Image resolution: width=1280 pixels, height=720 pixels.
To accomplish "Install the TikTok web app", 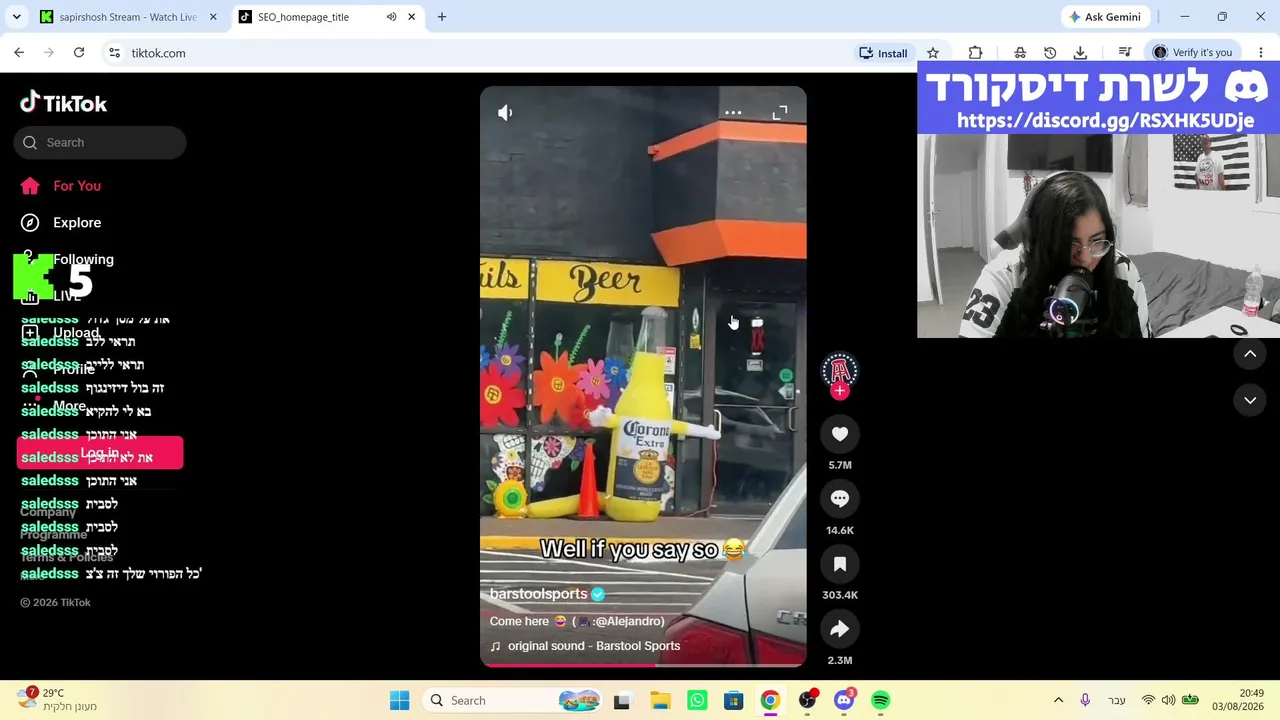I will tap(883, 53).
